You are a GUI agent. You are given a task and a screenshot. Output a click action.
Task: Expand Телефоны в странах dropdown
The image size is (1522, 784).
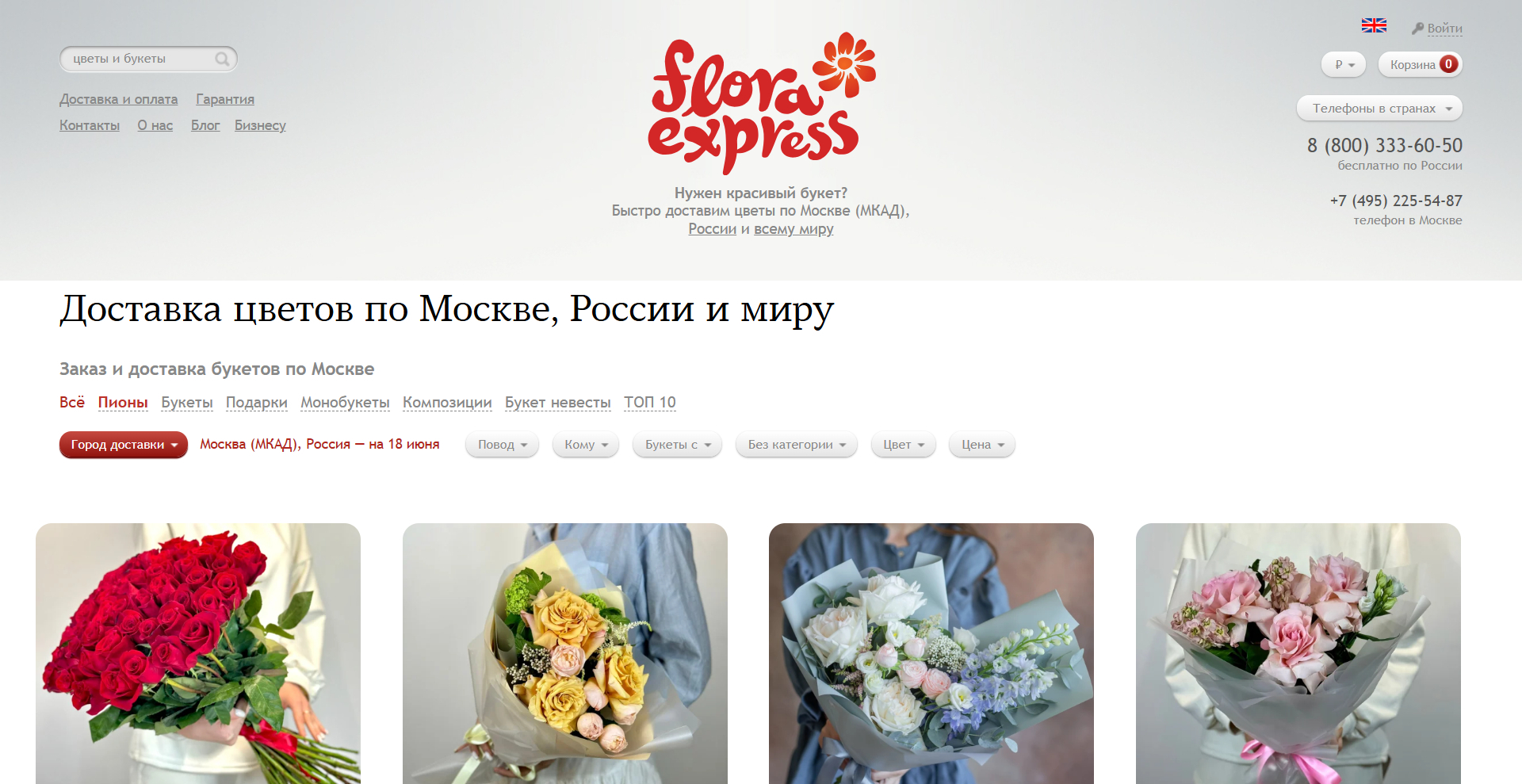pyautogui.click(x=1379, y=108)
